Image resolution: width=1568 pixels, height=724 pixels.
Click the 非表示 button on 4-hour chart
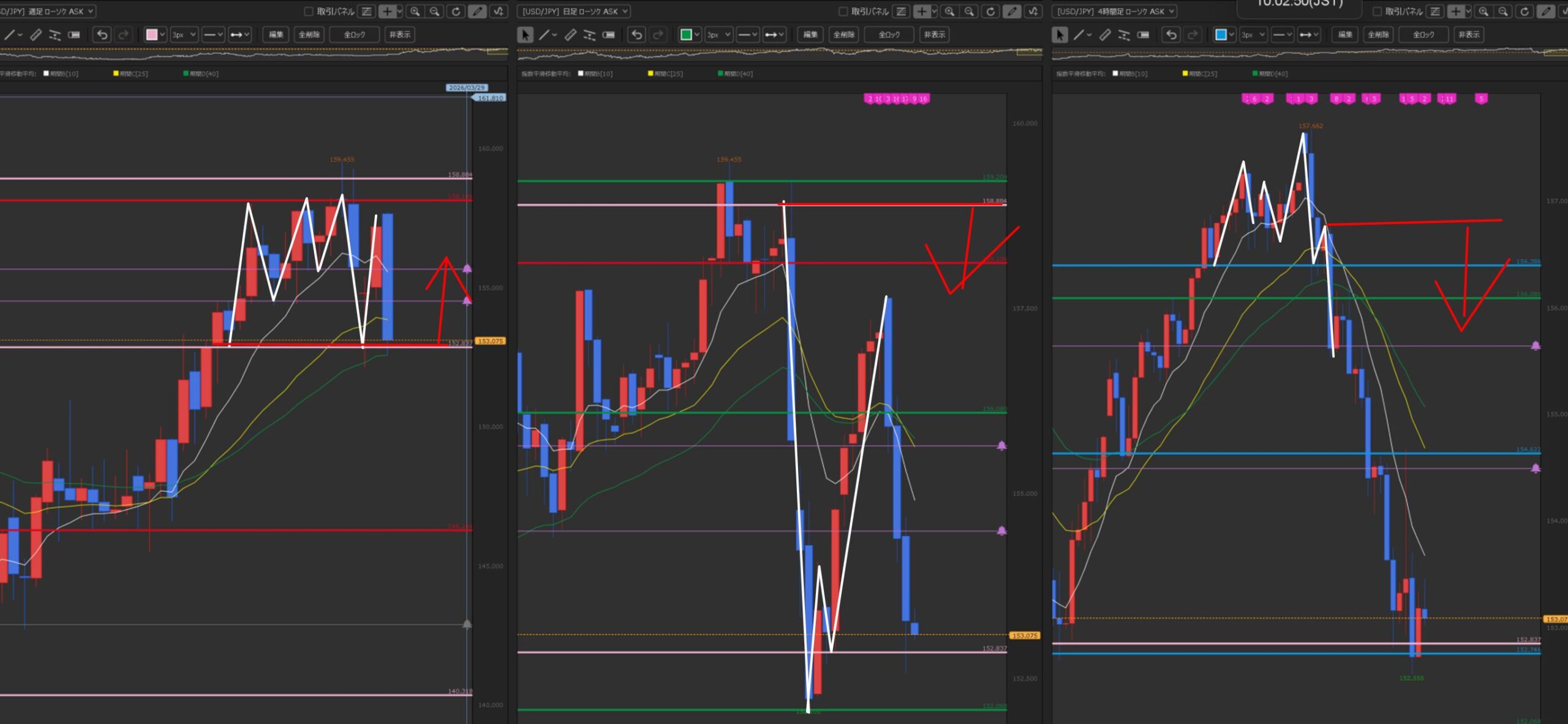pos(1469,35)
